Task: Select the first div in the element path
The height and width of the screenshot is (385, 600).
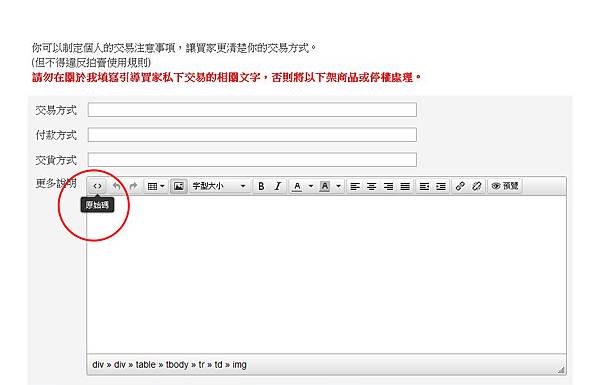Action: click(98, 365)
